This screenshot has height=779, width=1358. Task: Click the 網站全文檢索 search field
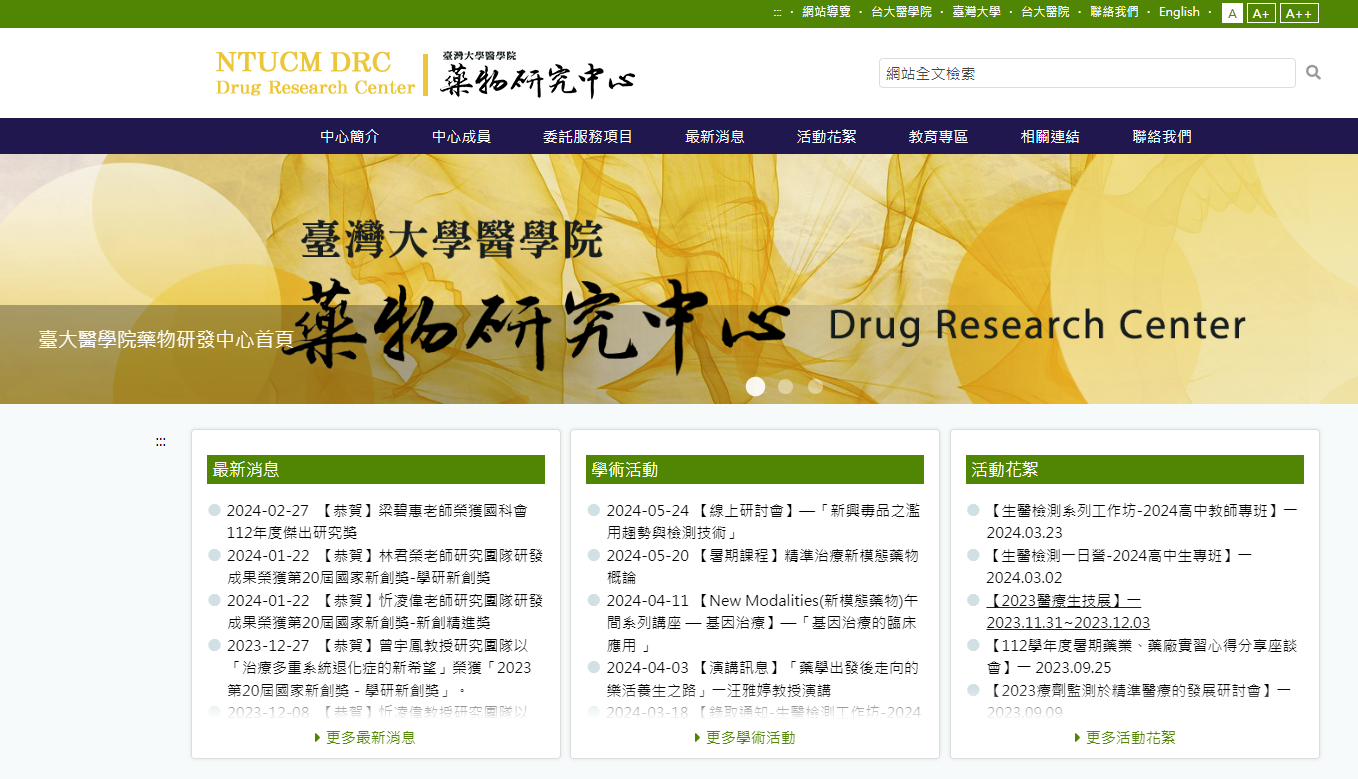(1087, 73)
